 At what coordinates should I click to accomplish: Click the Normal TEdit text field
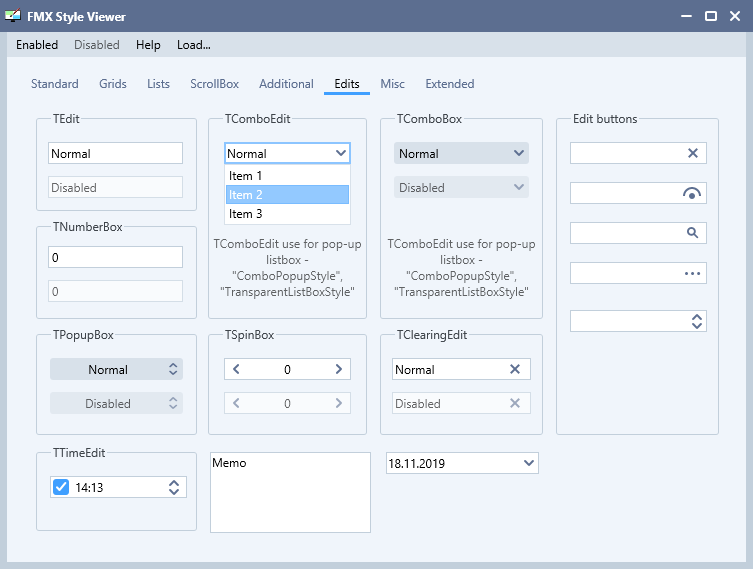115,153
